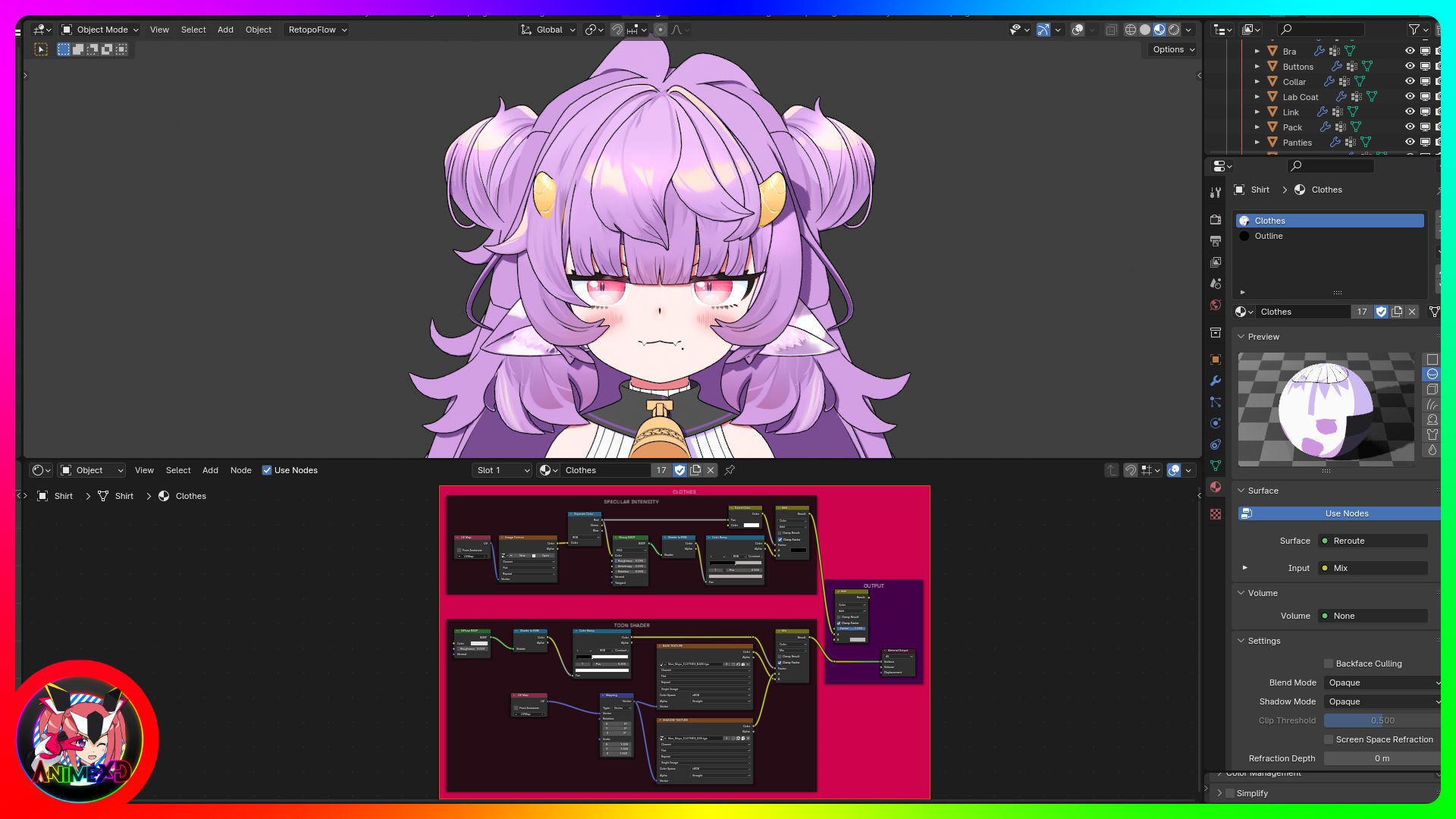The image size is (1456, 819).
Task: Duplicate the Clothes material in properties
Action: click(x=1397, y=312)
